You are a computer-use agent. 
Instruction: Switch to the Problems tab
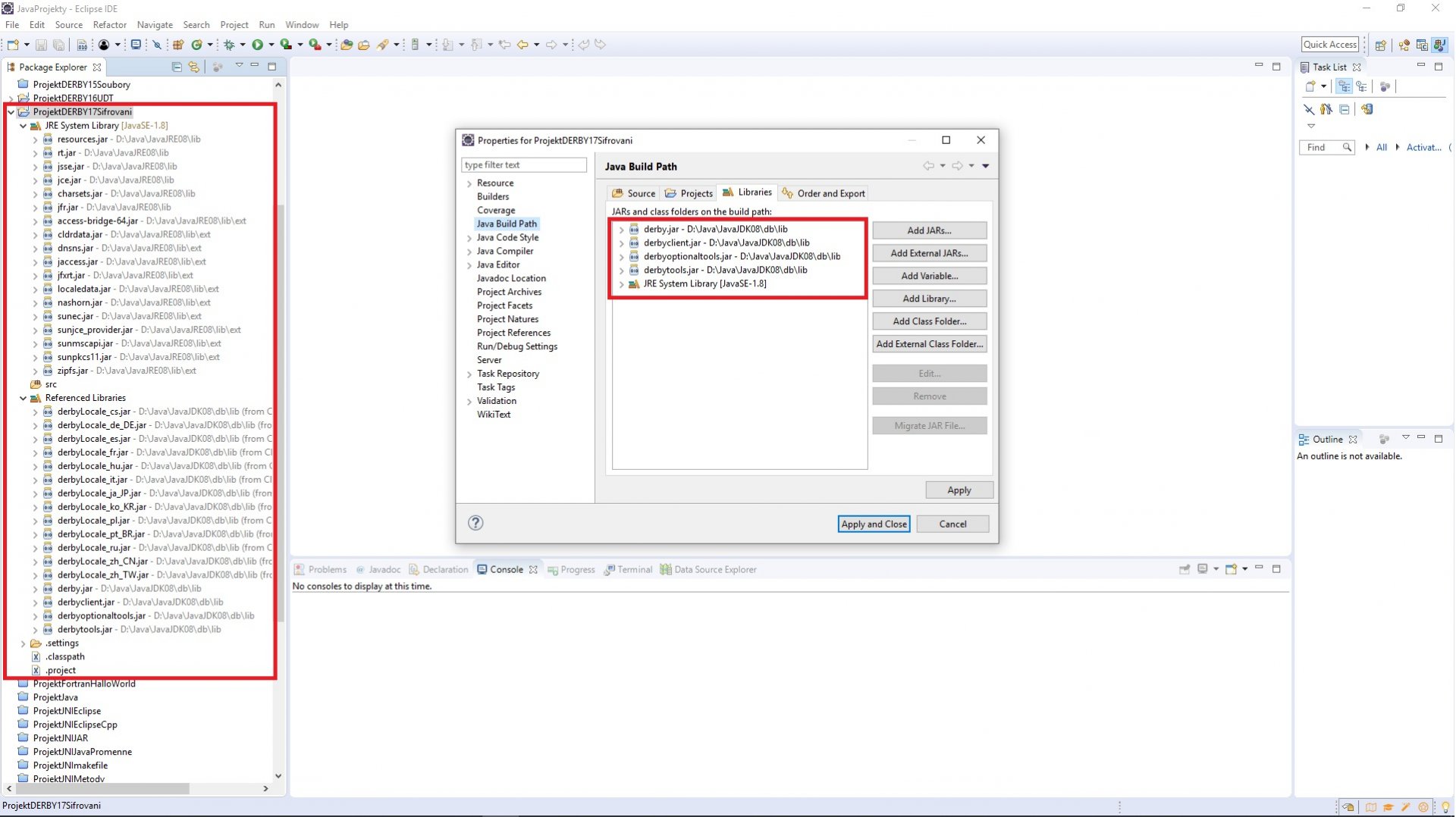pyautogui.click(x=320, y=570)
